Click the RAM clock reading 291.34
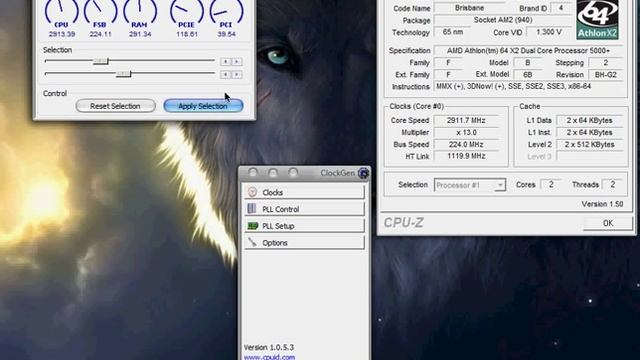The height and width of the screenshot is (360, 640). pyautogui.click(x=140, y=34)
